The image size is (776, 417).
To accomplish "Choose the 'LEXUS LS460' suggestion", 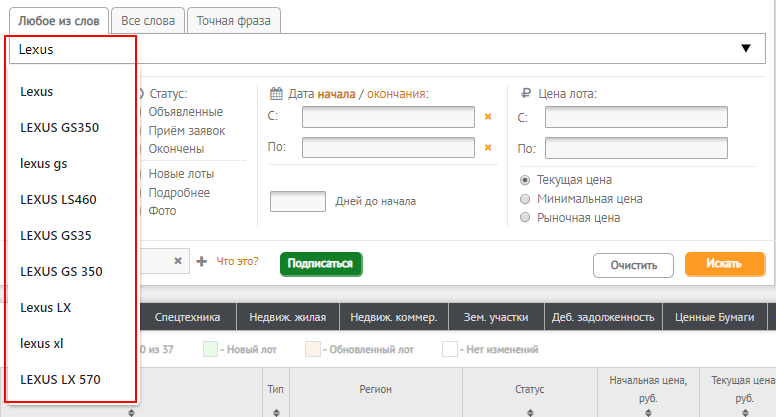I will (58, 200).
